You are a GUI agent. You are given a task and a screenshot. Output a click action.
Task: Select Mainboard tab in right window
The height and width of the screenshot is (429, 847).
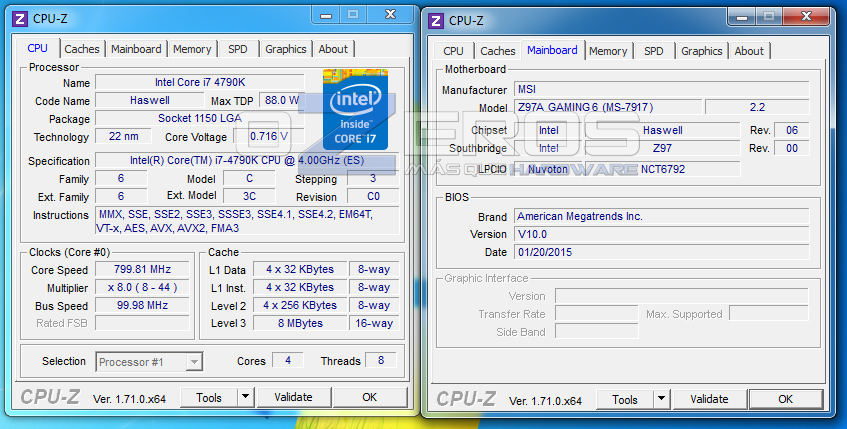pos(552,50)
